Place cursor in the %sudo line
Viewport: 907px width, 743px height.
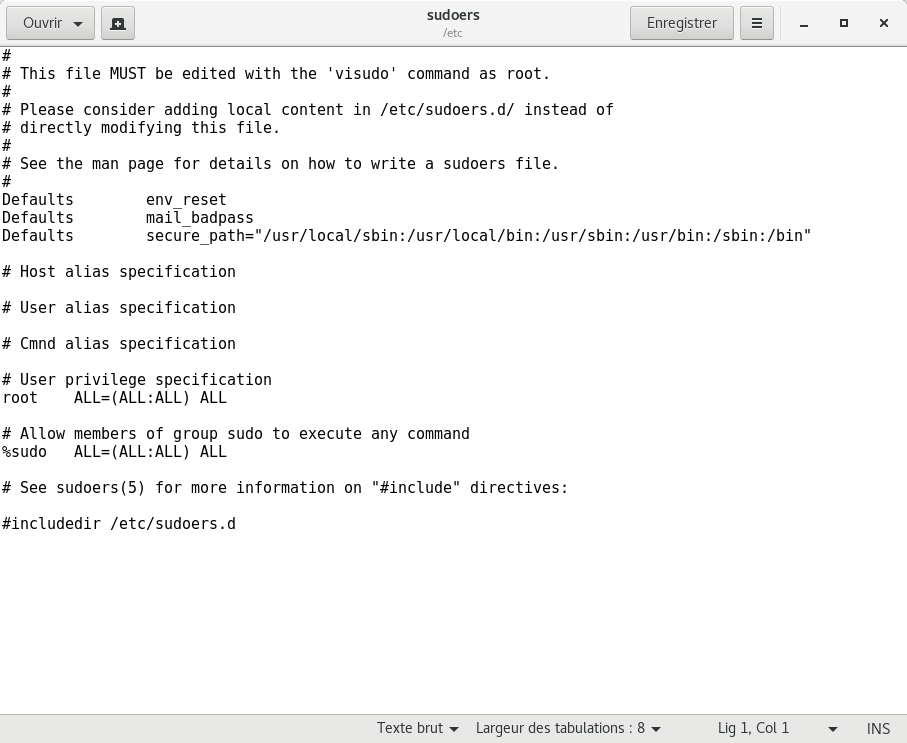click(x=114, y=452)
